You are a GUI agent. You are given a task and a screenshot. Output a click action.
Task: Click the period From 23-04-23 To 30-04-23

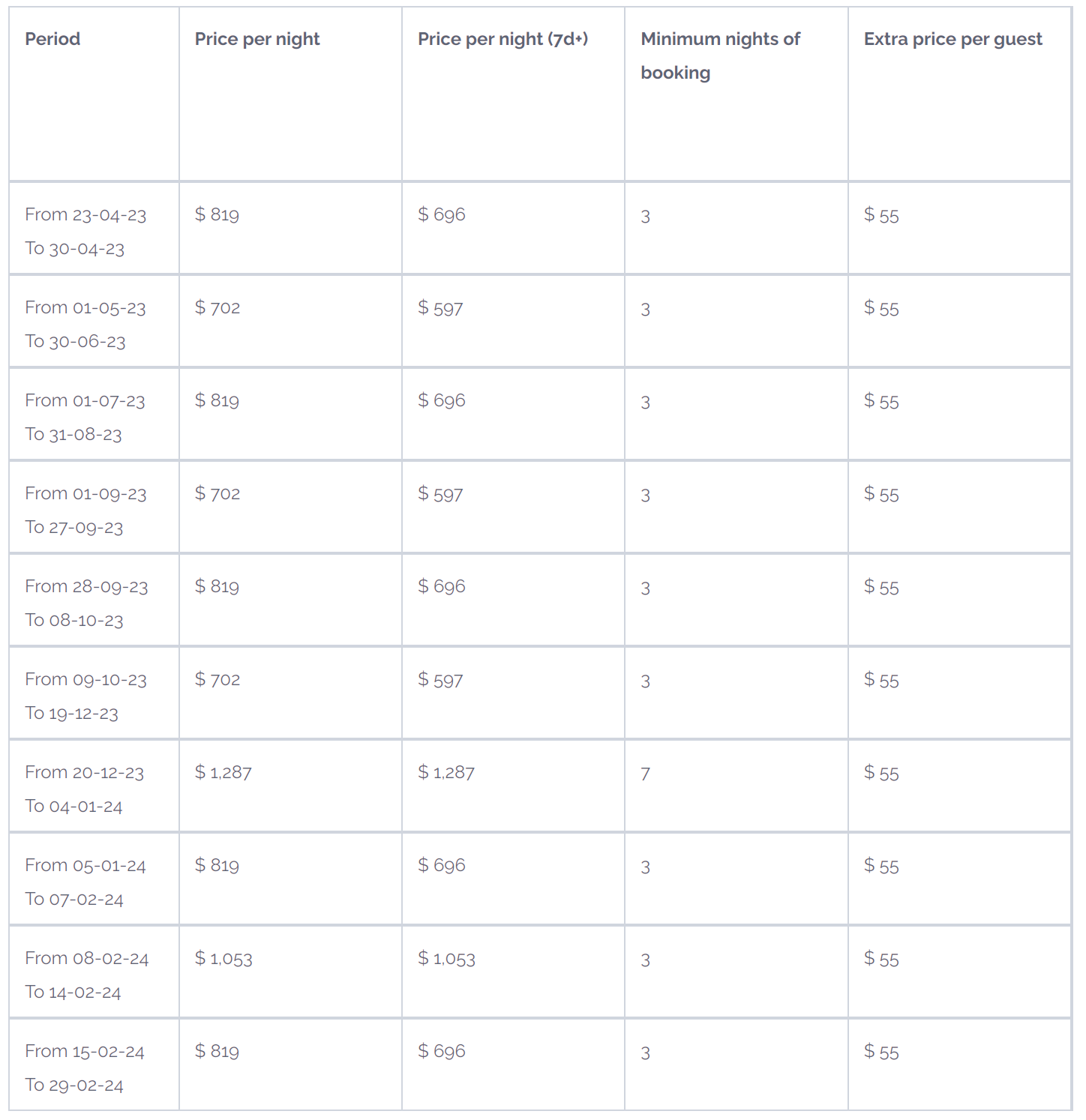85,232
